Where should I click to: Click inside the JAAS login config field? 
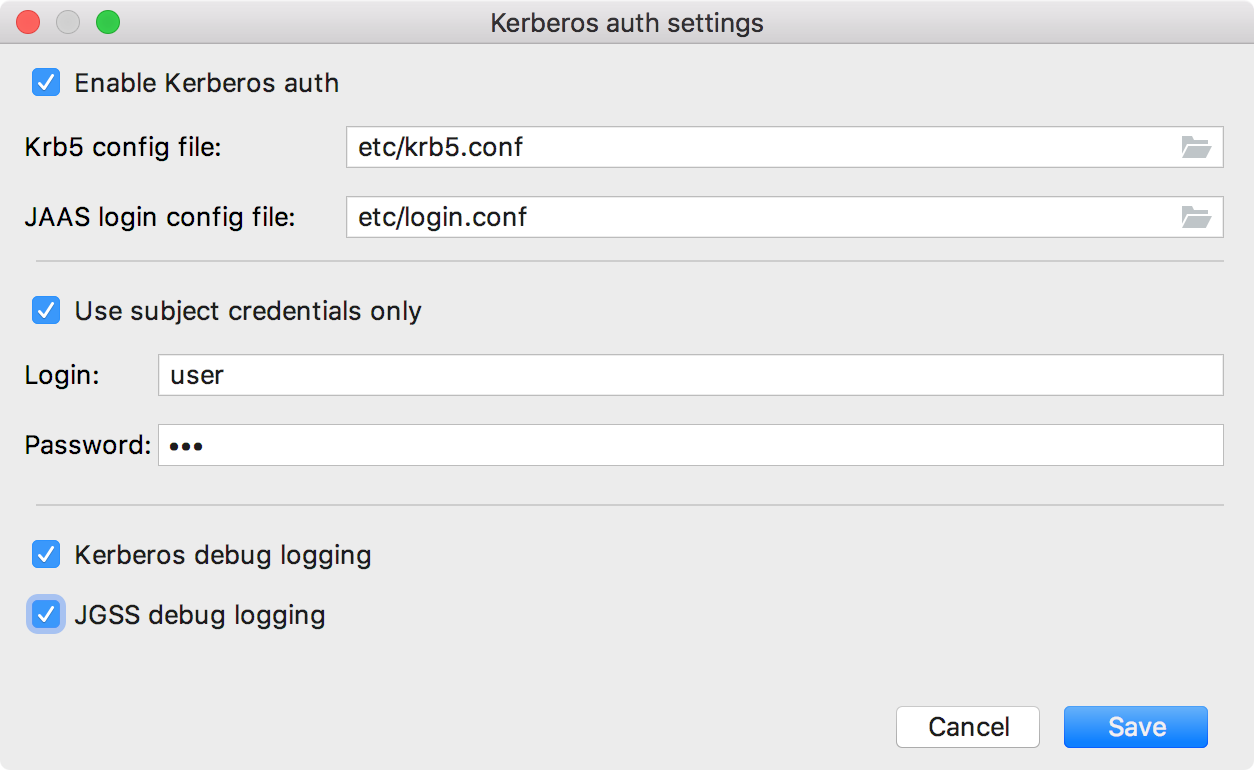coord(700,217)
